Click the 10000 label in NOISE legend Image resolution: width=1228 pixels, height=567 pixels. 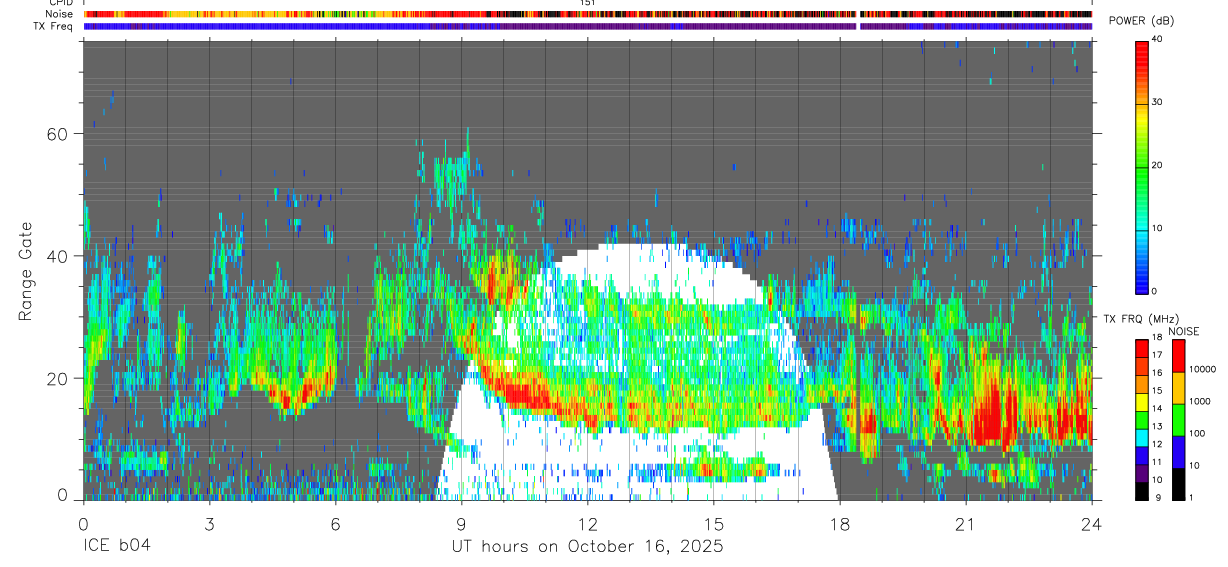[1202, 368]
